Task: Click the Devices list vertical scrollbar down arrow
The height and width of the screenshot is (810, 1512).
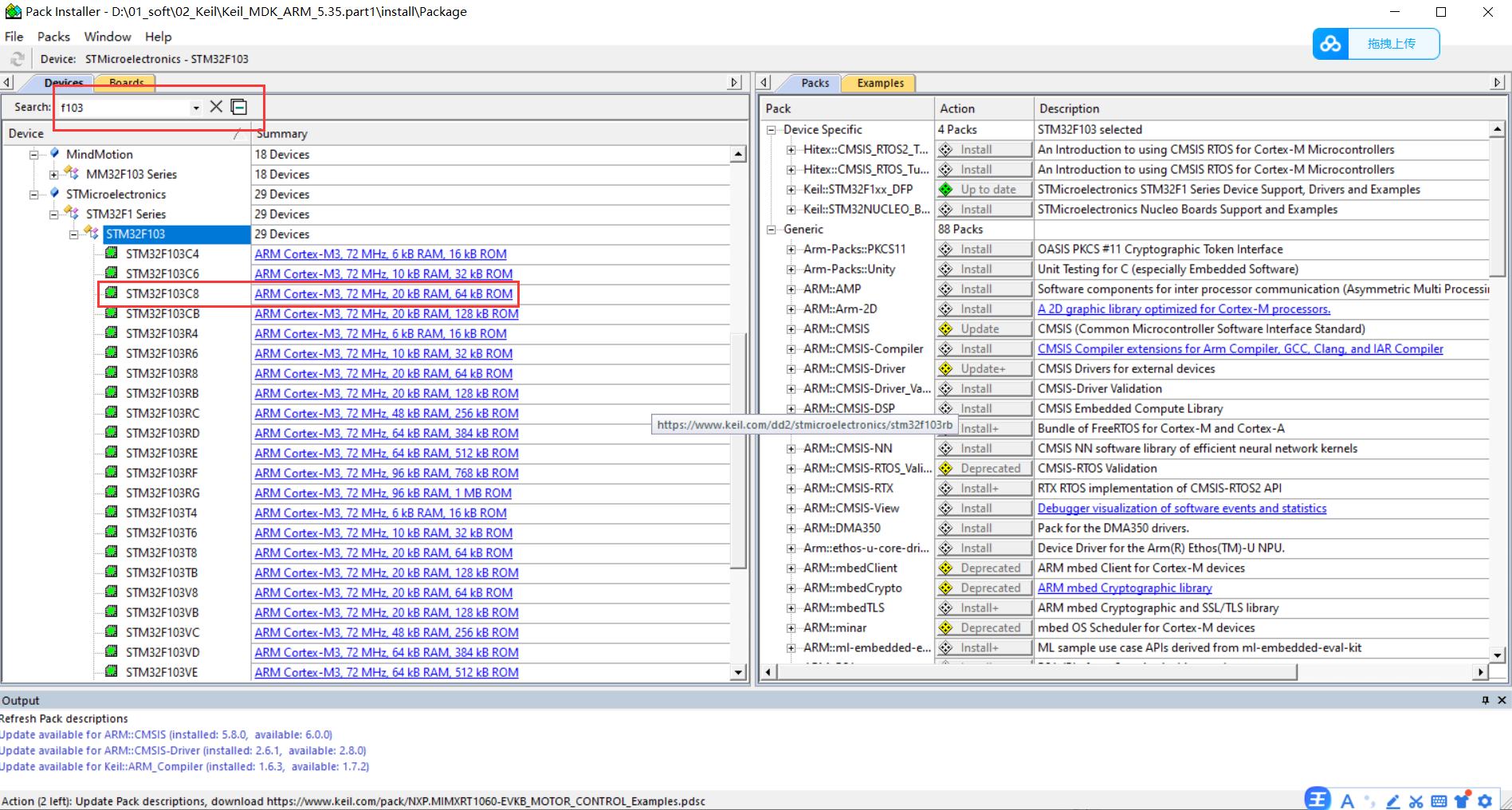Action: tap(738, 673)
